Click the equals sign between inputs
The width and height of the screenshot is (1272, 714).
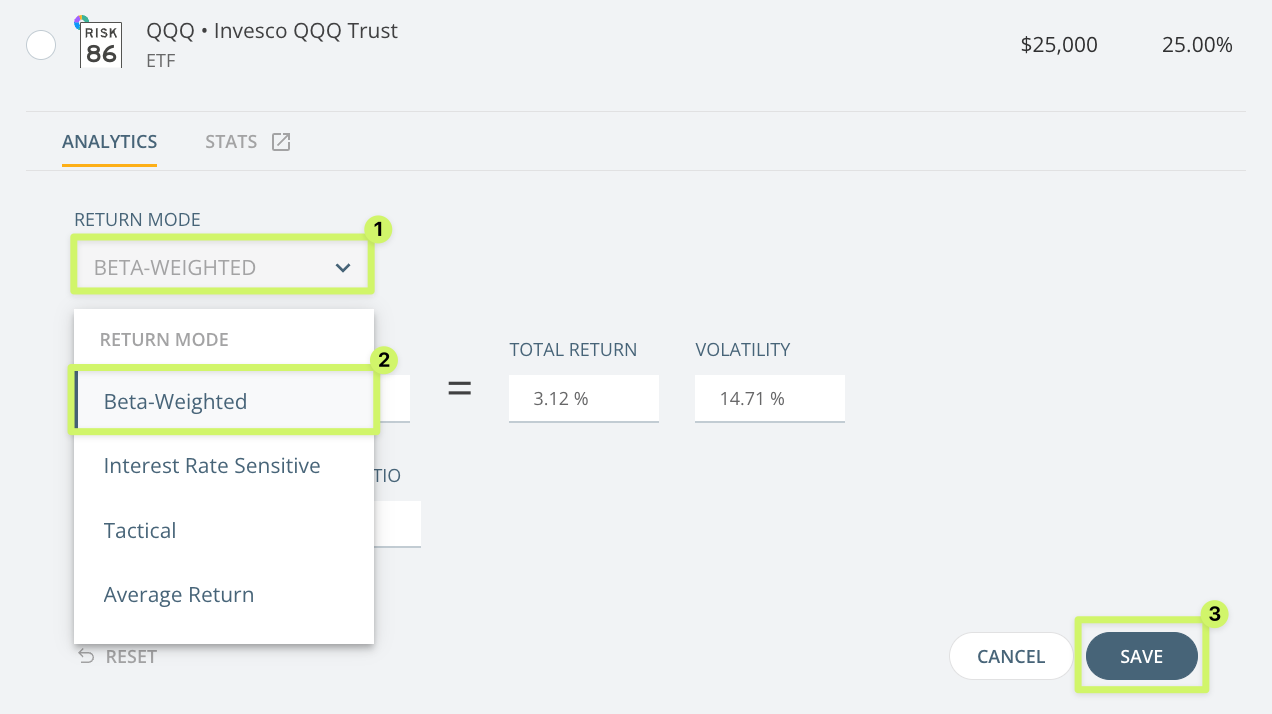(459, 390)
